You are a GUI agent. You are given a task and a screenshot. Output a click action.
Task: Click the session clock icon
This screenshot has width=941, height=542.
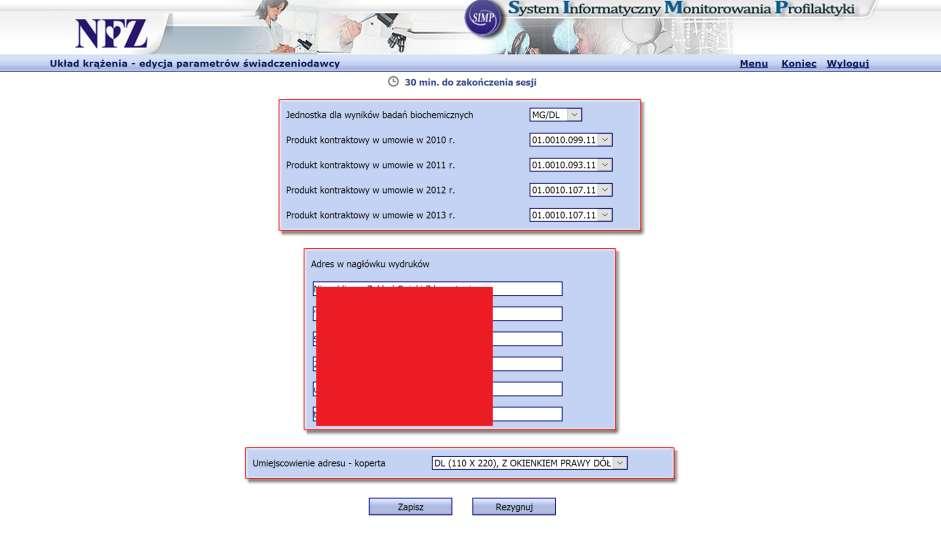(393, 82)
